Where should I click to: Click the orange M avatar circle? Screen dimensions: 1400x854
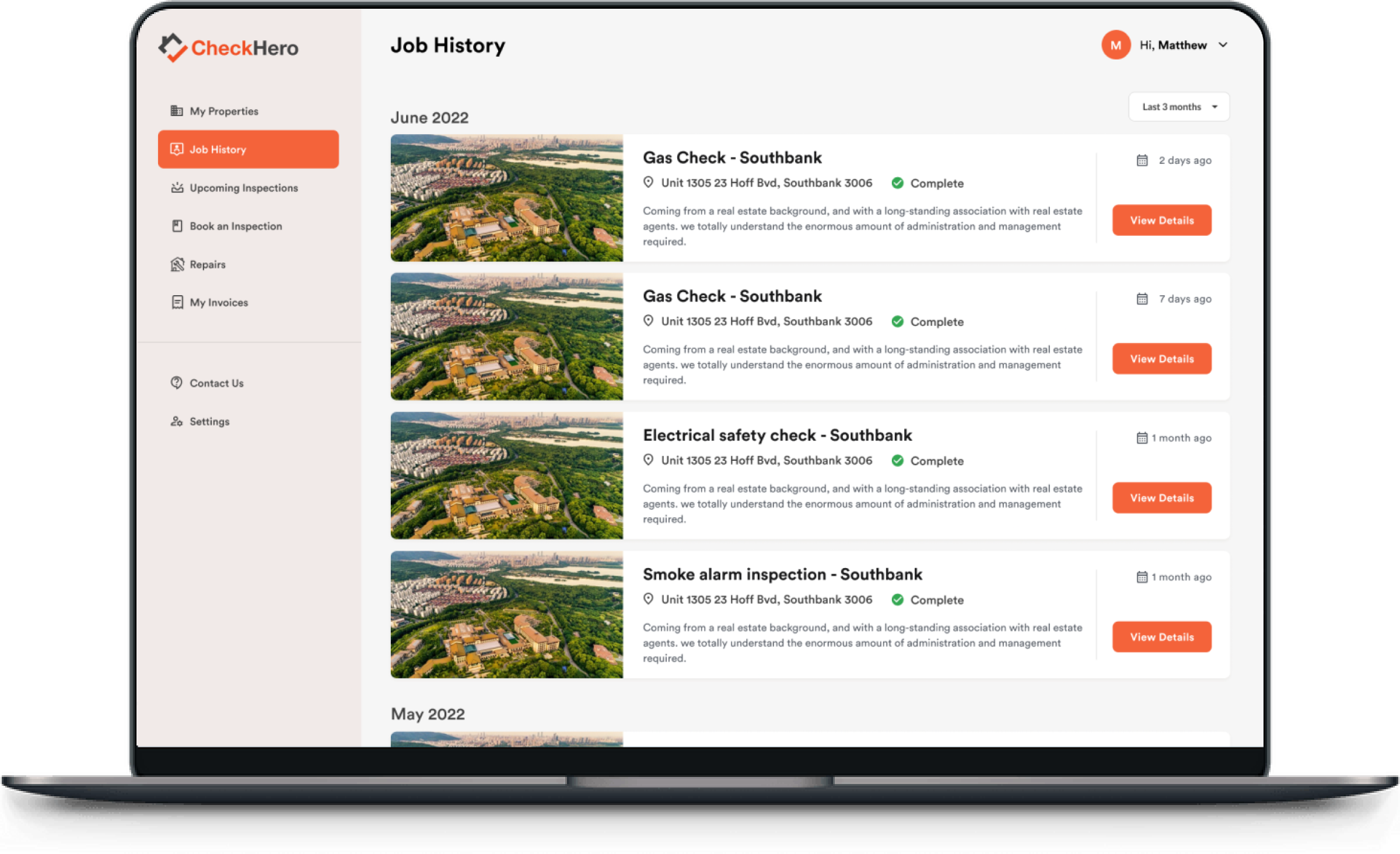(x=1115, y=45)
